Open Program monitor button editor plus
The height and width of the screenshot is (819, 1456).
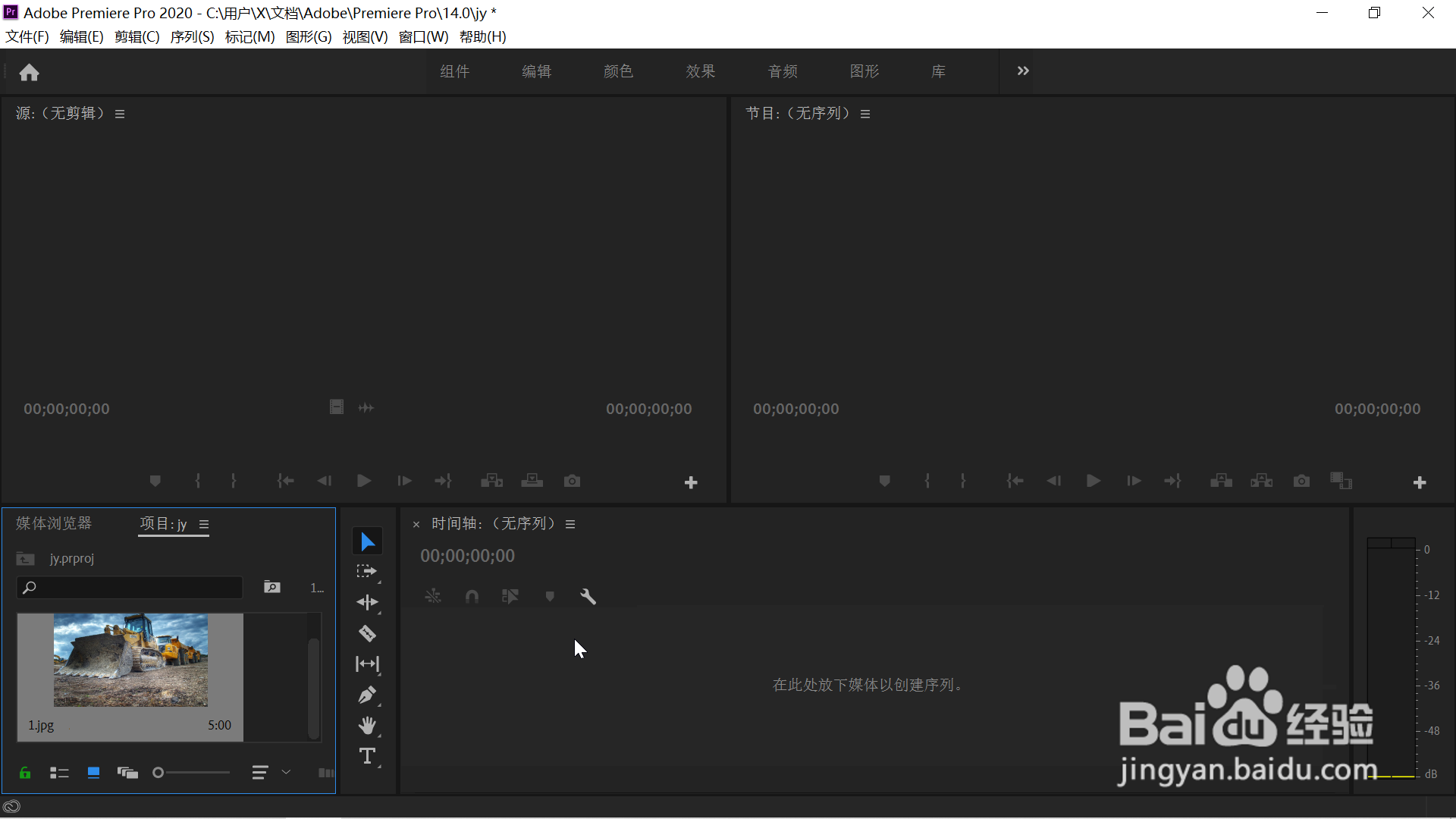click(1420, 482)
